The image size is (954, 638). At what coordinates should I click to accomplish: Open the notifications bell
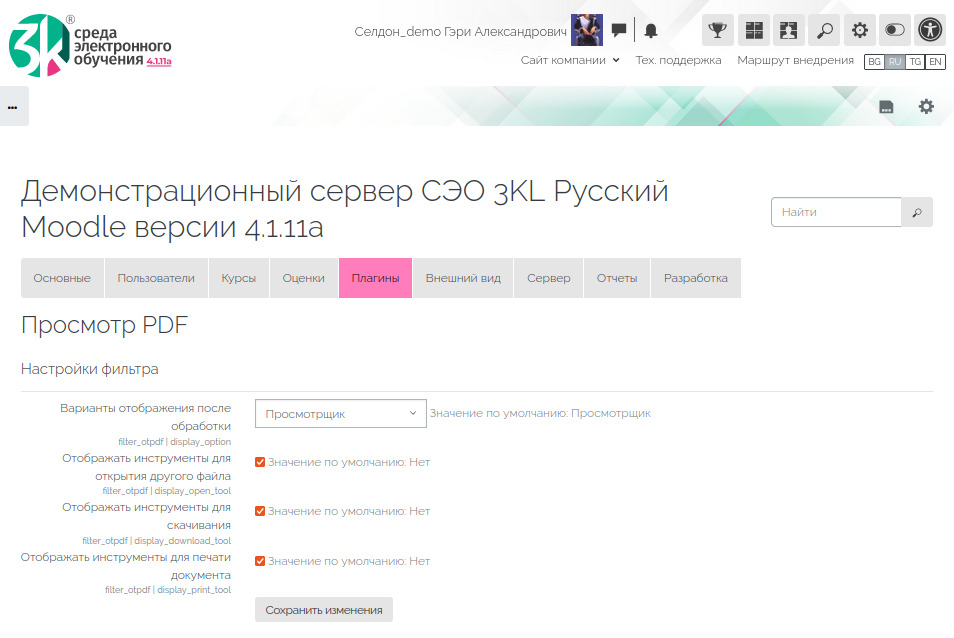[650, 30]
